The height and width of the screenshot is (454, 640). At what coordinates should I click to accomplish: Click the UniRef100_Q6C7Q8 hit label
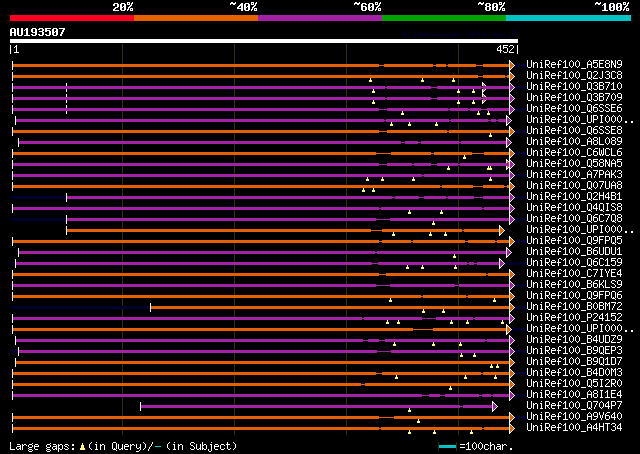click(x=574, y=218)
